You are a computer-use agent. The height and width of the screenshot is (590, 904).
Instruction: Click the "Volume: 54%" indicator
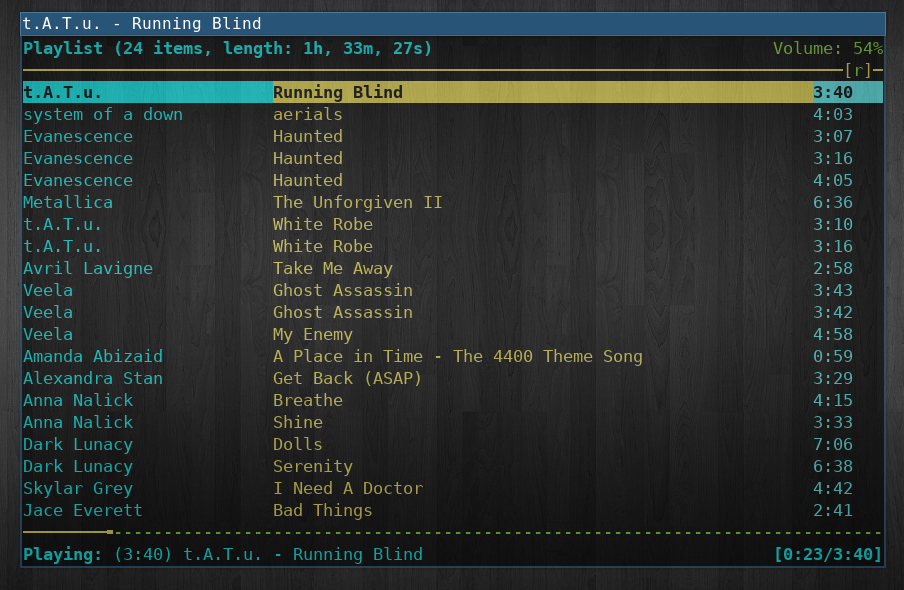[x=828, y=48]
